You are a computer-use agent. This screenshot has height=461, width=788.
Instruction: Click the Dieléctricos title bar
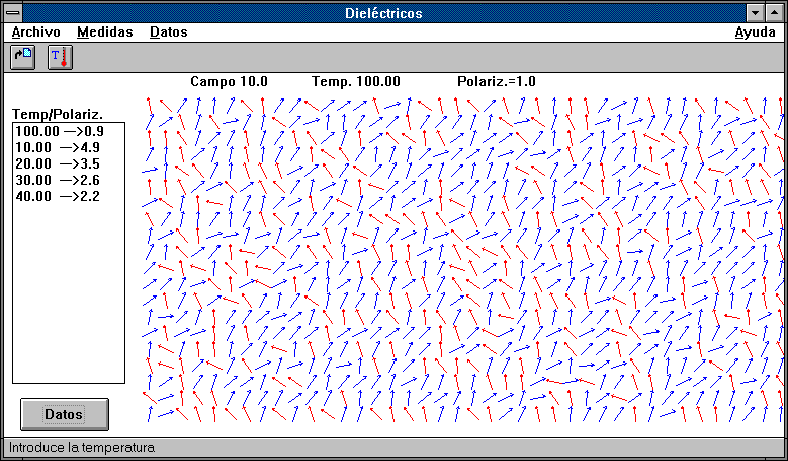coord(384,13)
